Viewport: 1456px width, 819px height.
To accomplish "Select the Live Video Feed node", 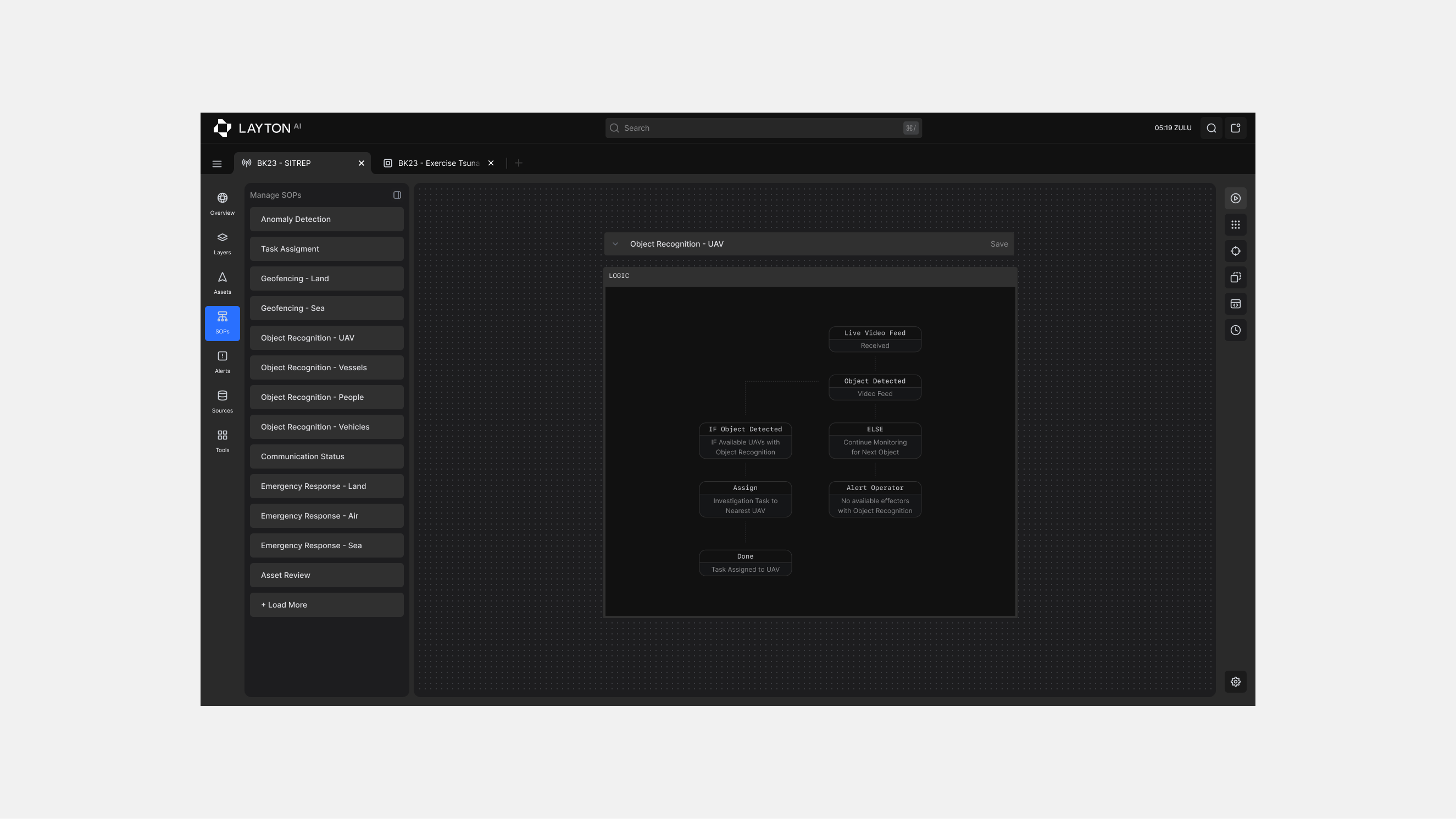I will click(x=875, y=339).
